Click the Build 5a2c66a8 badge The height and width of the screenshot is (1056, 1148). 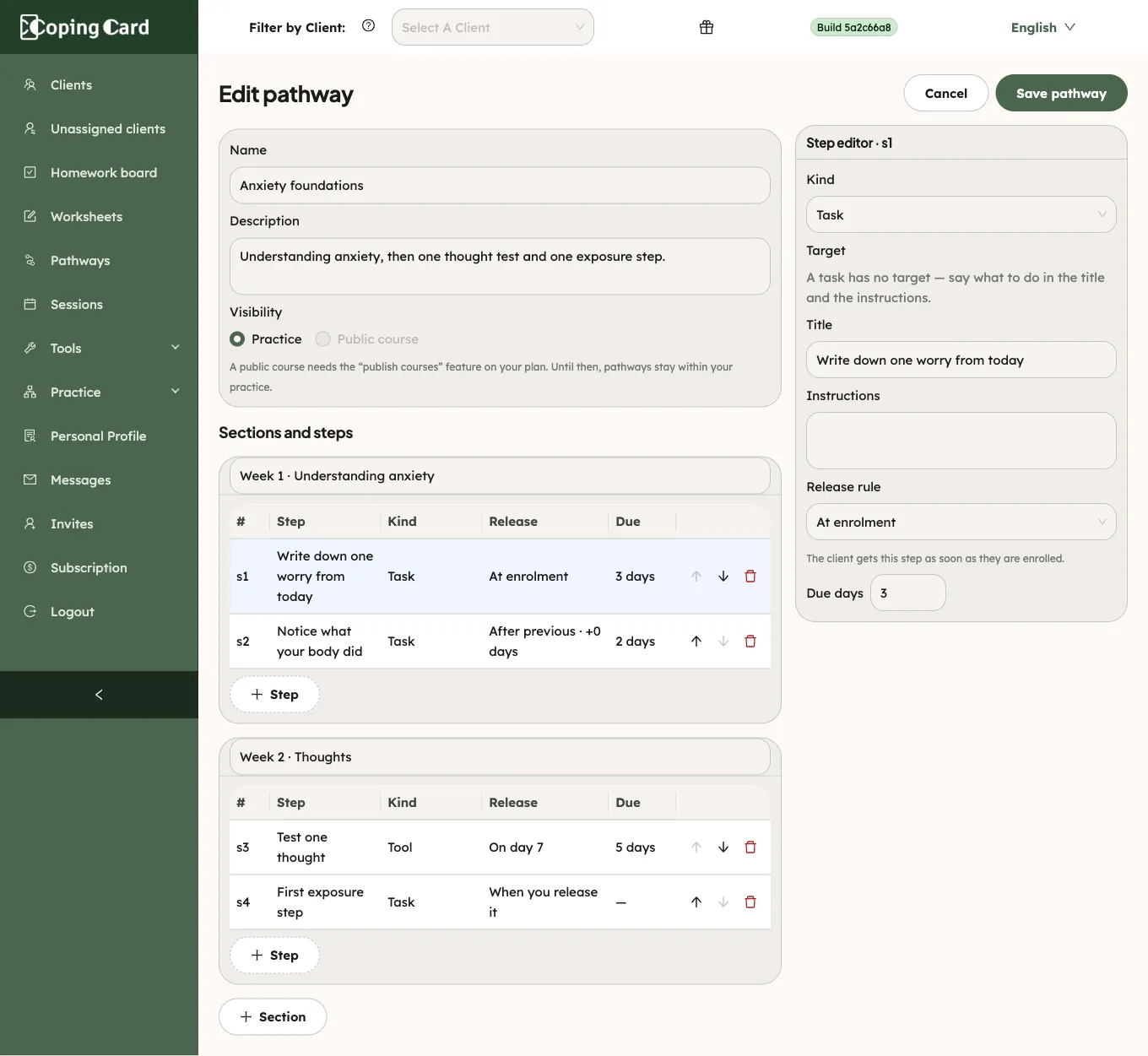(853, 27)
